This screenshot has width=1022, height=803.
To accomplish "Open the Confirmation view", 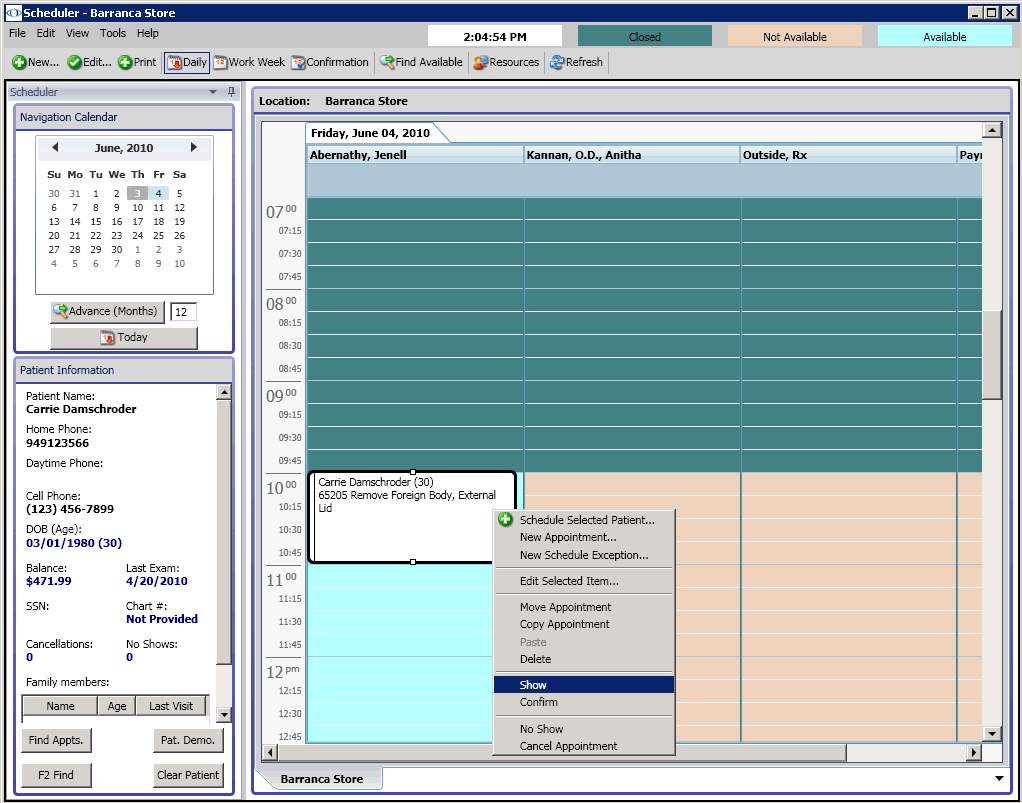I will click(330, 62).
